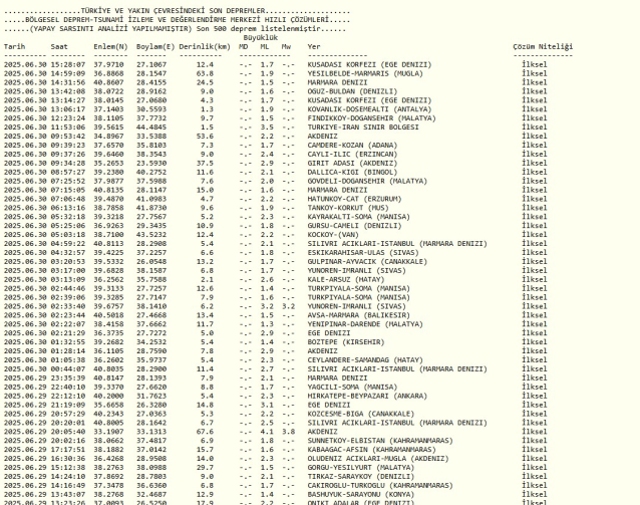This screenshot has width=640, height=505.
Task: Select the 'Enlem(N)' column heading
Action: point(111,47)
